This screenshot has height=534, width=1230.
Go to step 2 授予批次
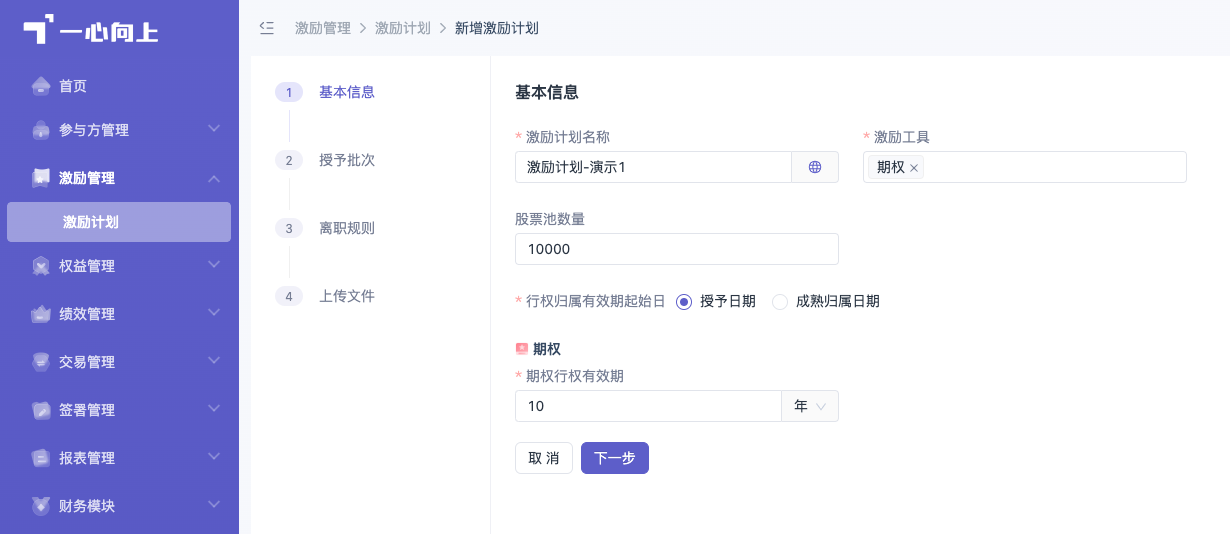point(347,160)
